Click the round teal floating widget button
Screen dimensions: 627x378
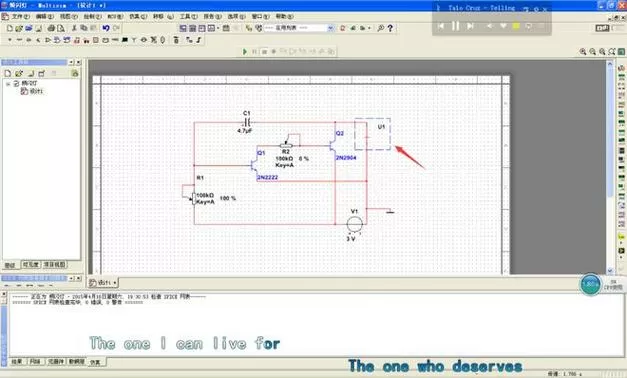(590, 284)
